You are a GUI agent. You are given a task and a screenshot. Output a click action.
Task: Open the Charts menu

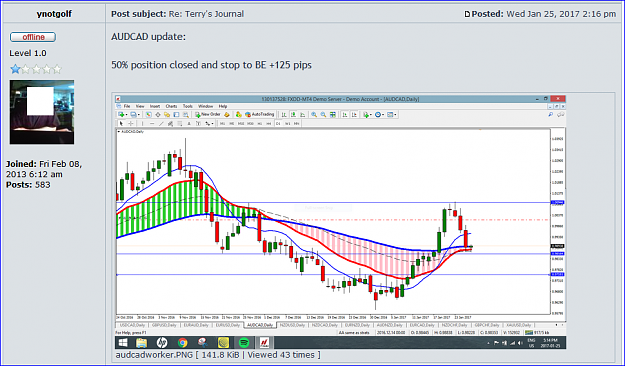[x=171, y=106]
